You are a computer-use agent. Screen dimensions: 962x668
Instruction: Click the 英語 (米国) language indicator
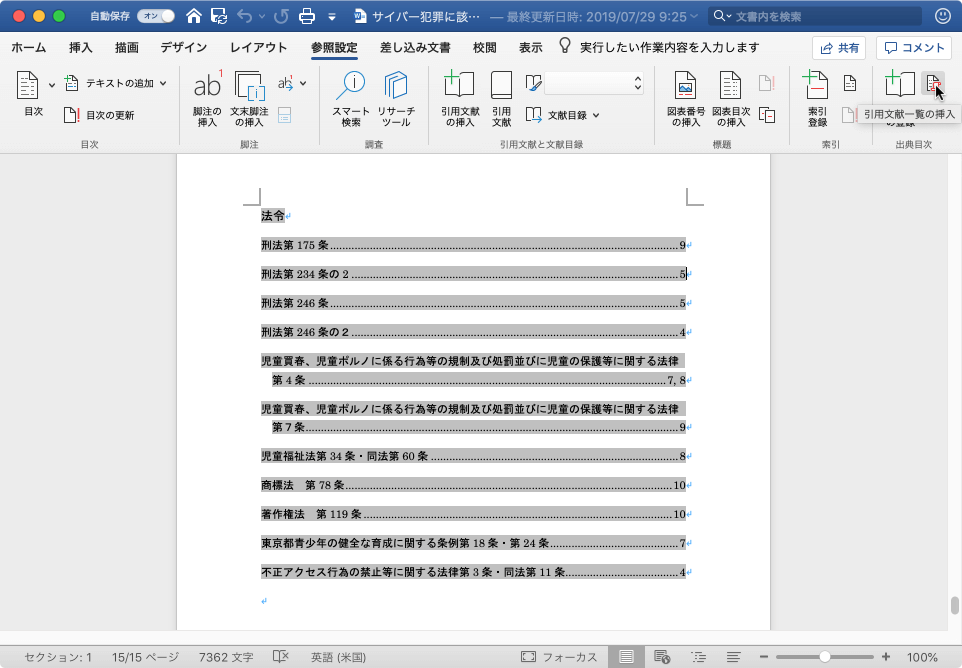338,657
